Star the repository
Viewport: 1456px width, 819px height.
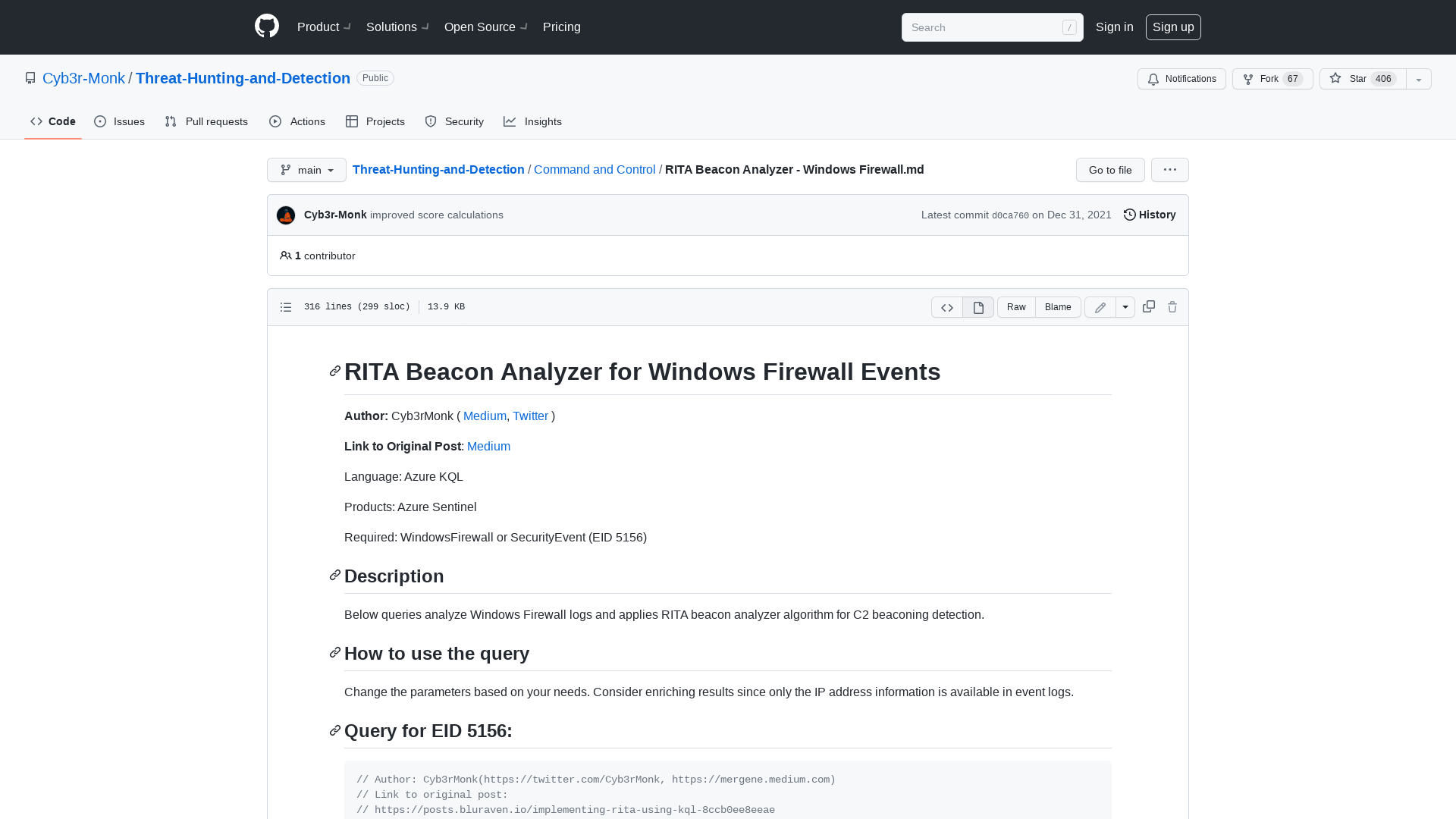1363,79
